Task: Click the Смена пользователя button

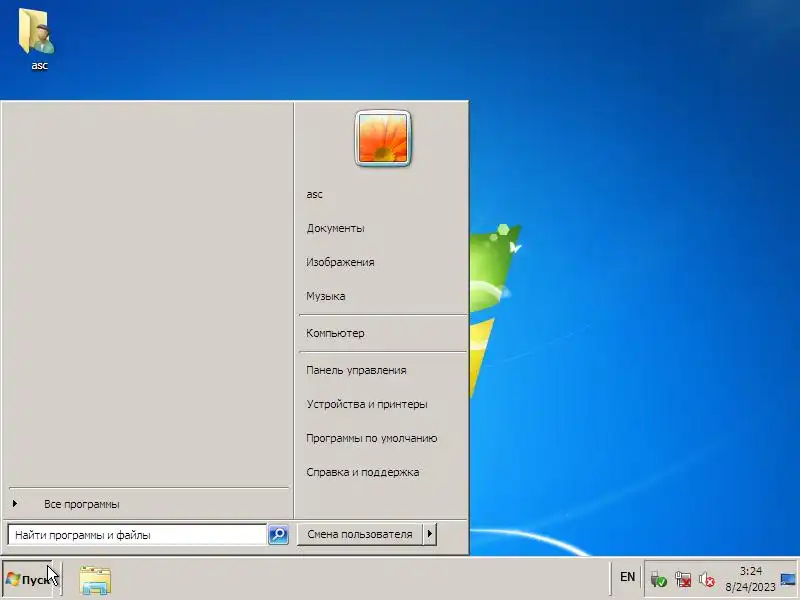Action: [360, 534]
